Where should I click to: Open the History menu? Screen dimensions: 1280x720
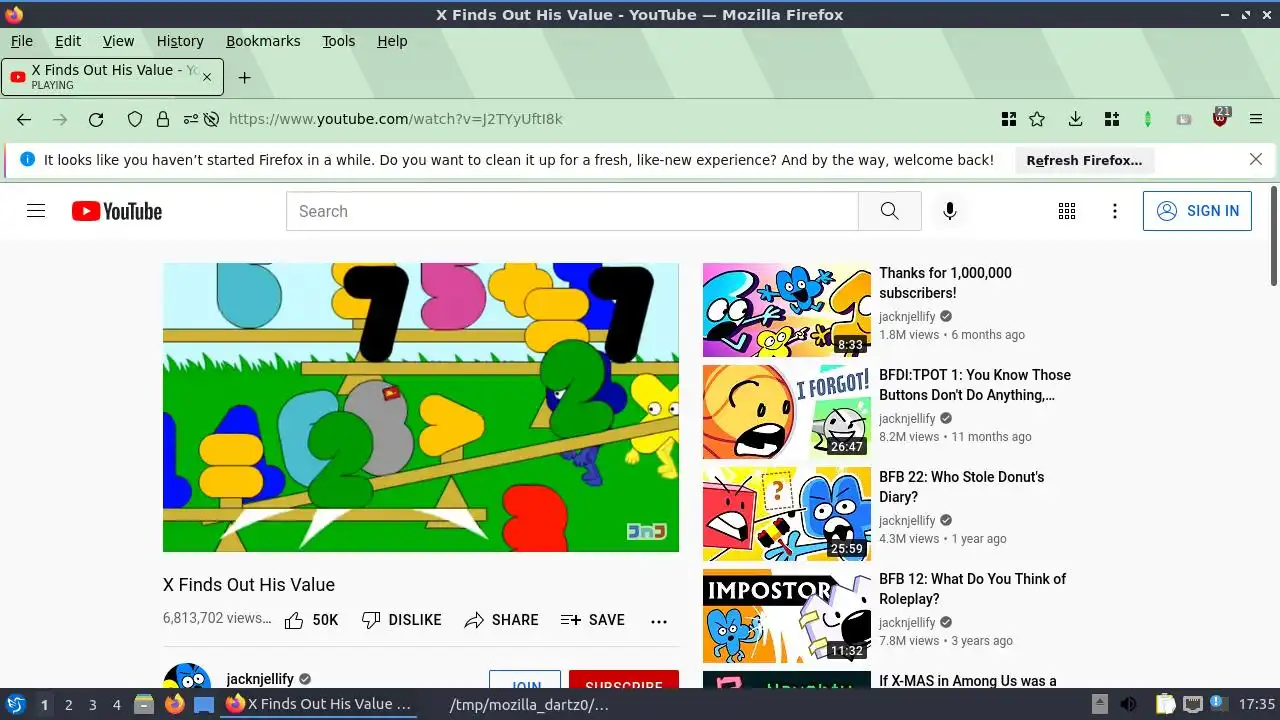(x=180, y=41)
